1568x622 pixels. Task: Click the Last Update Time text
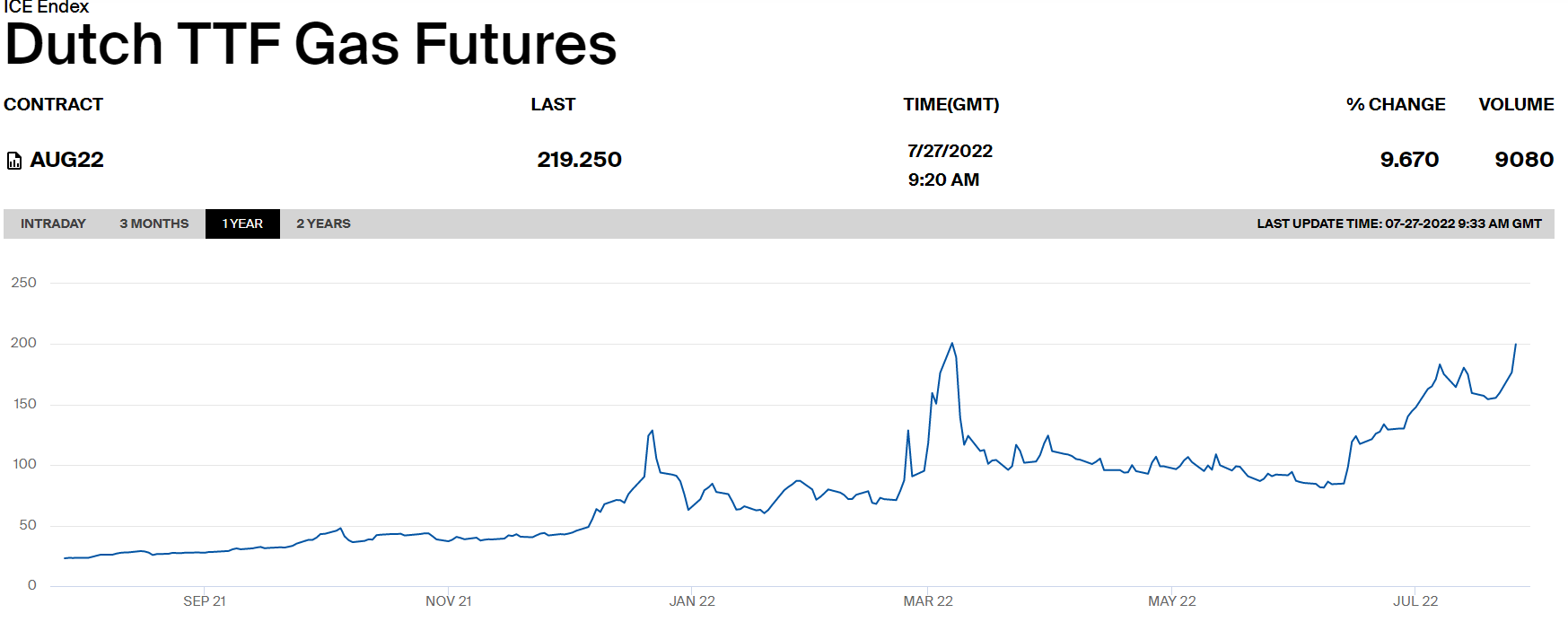1398,223
